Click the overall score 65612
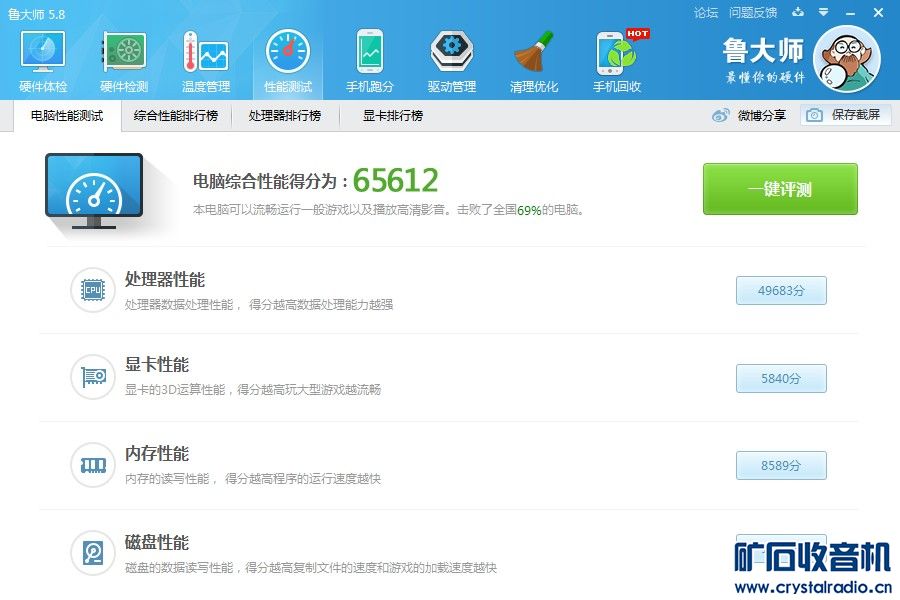Screen dimensions: 900x600 [x=395, y=180]
